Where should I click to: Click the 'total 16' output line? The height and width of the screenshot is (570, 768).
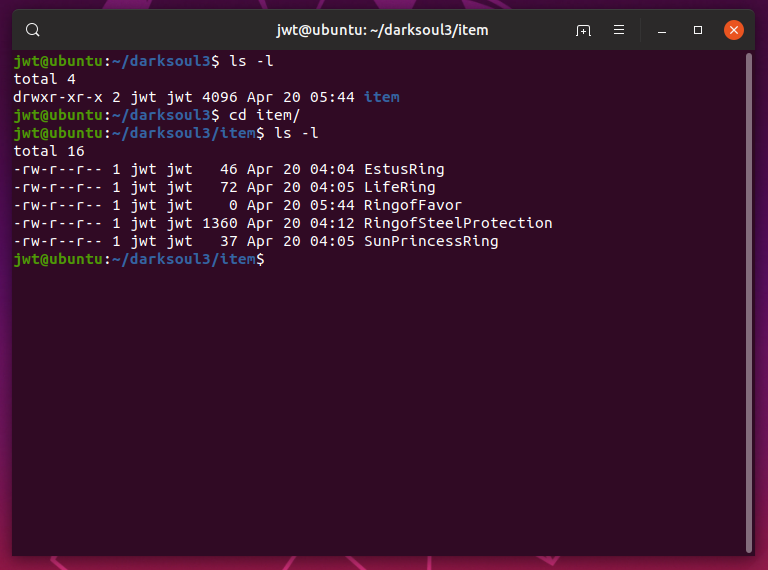[49, 151]
